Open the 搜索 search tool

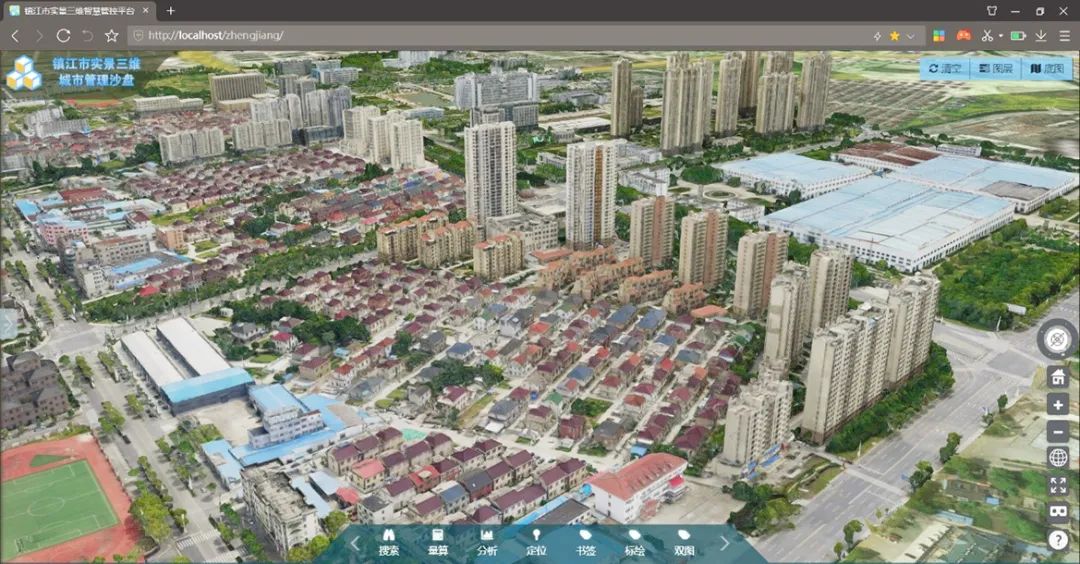[x=388, y=541]
